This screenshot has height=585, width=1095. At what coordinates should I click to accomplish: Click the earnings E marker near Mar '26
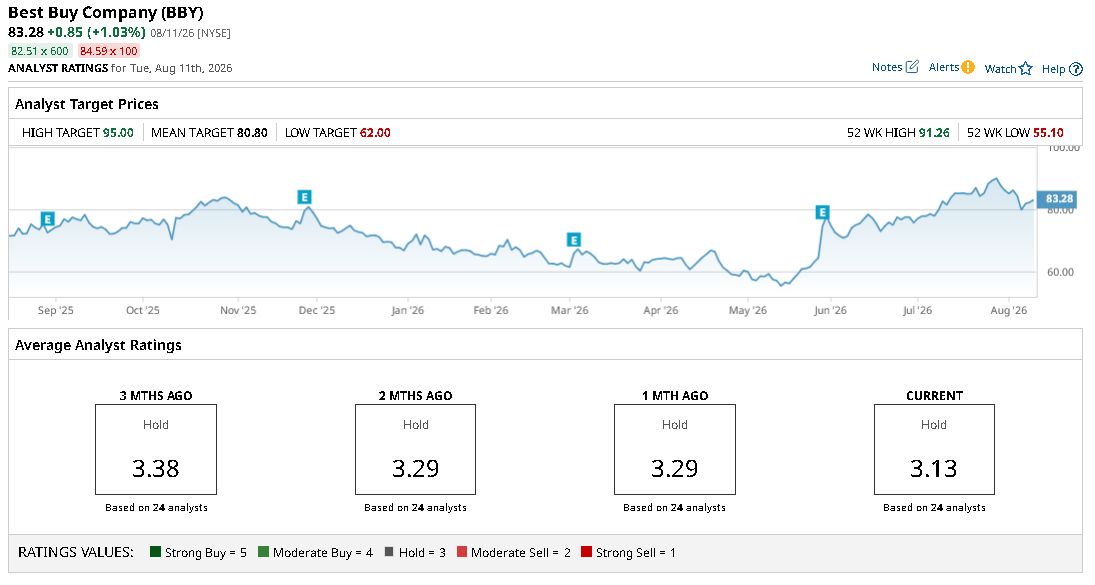point(573,240)
